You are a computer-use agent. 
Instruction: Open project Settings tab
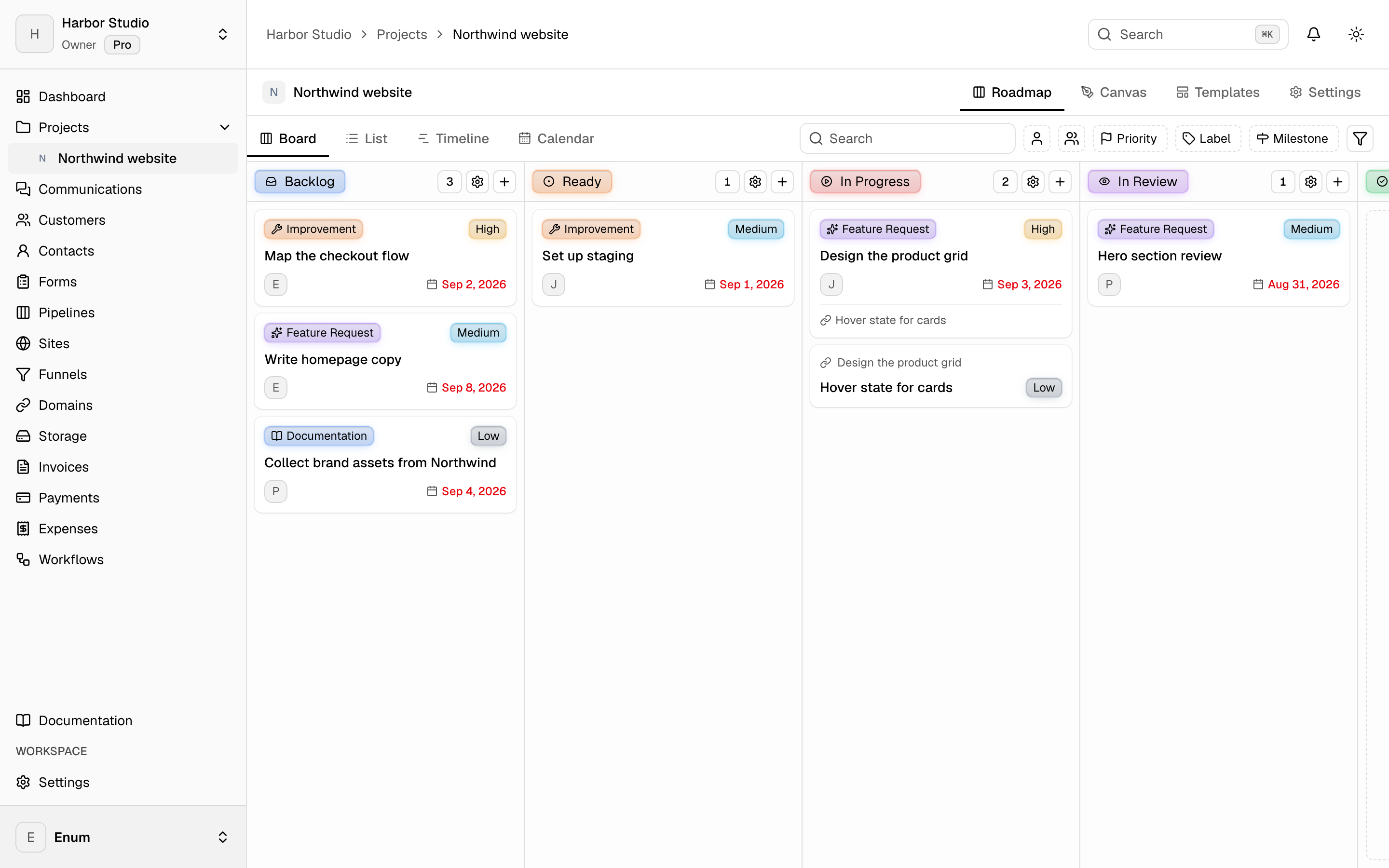tap(1325, 93)
